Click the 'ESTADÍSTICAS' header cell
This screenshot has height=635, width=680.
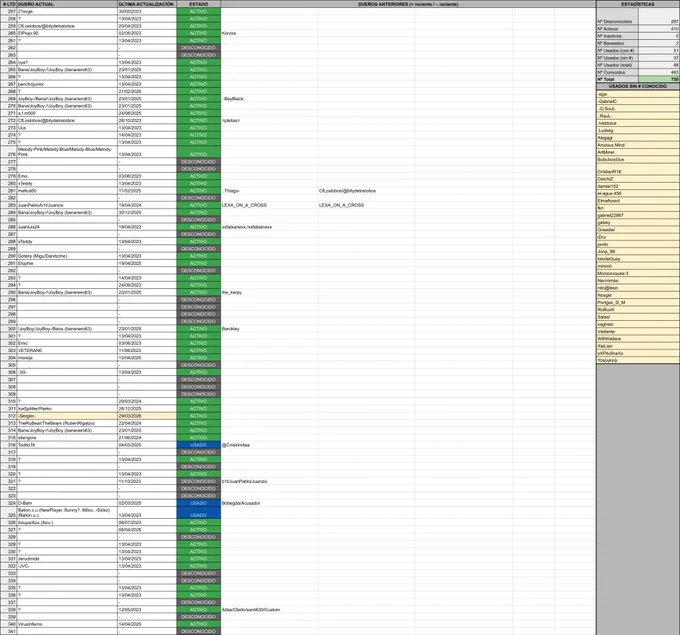[638, 4]
